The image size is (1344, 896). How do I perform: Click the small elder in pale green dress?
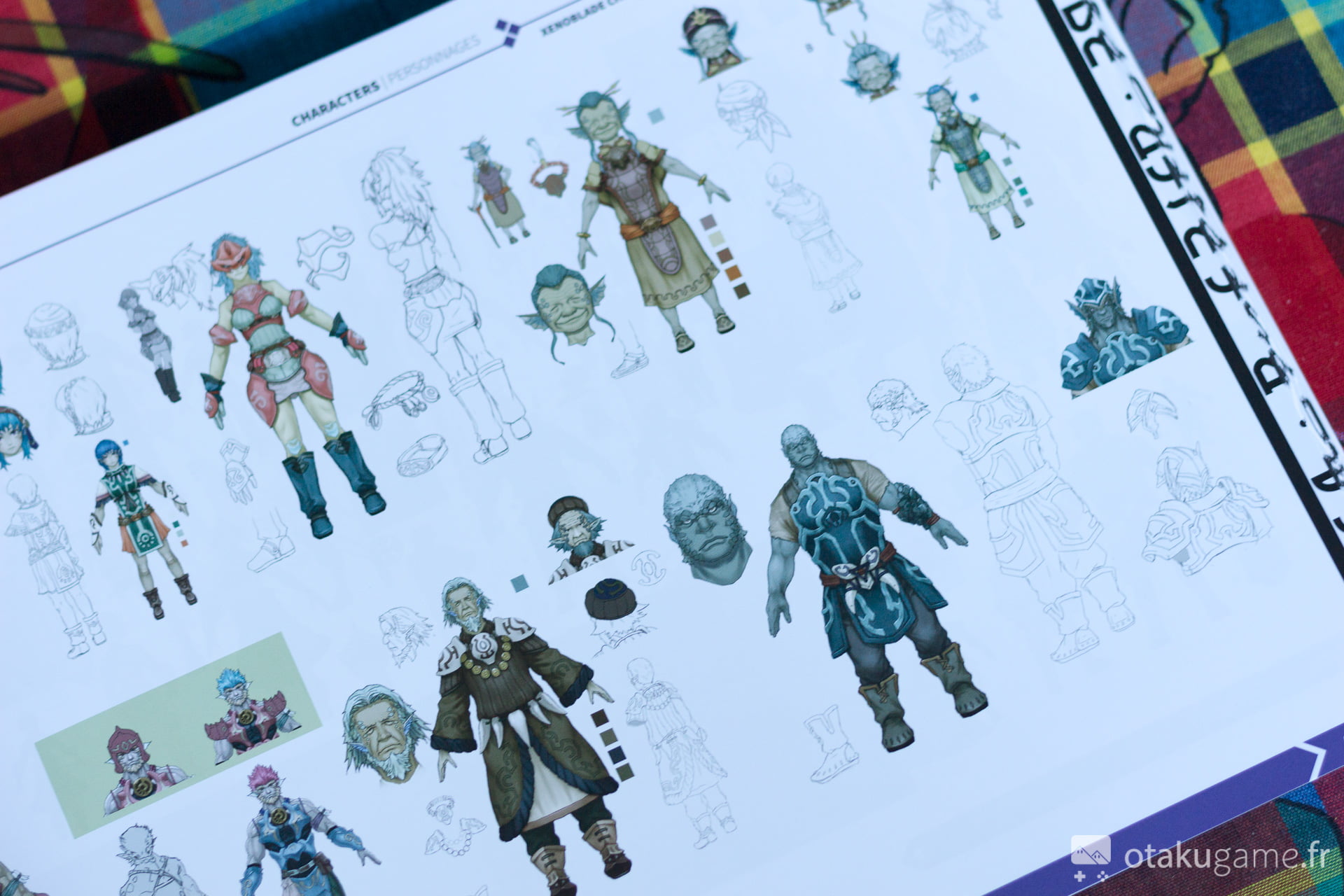pyautogui.click(x=975, y=162)
